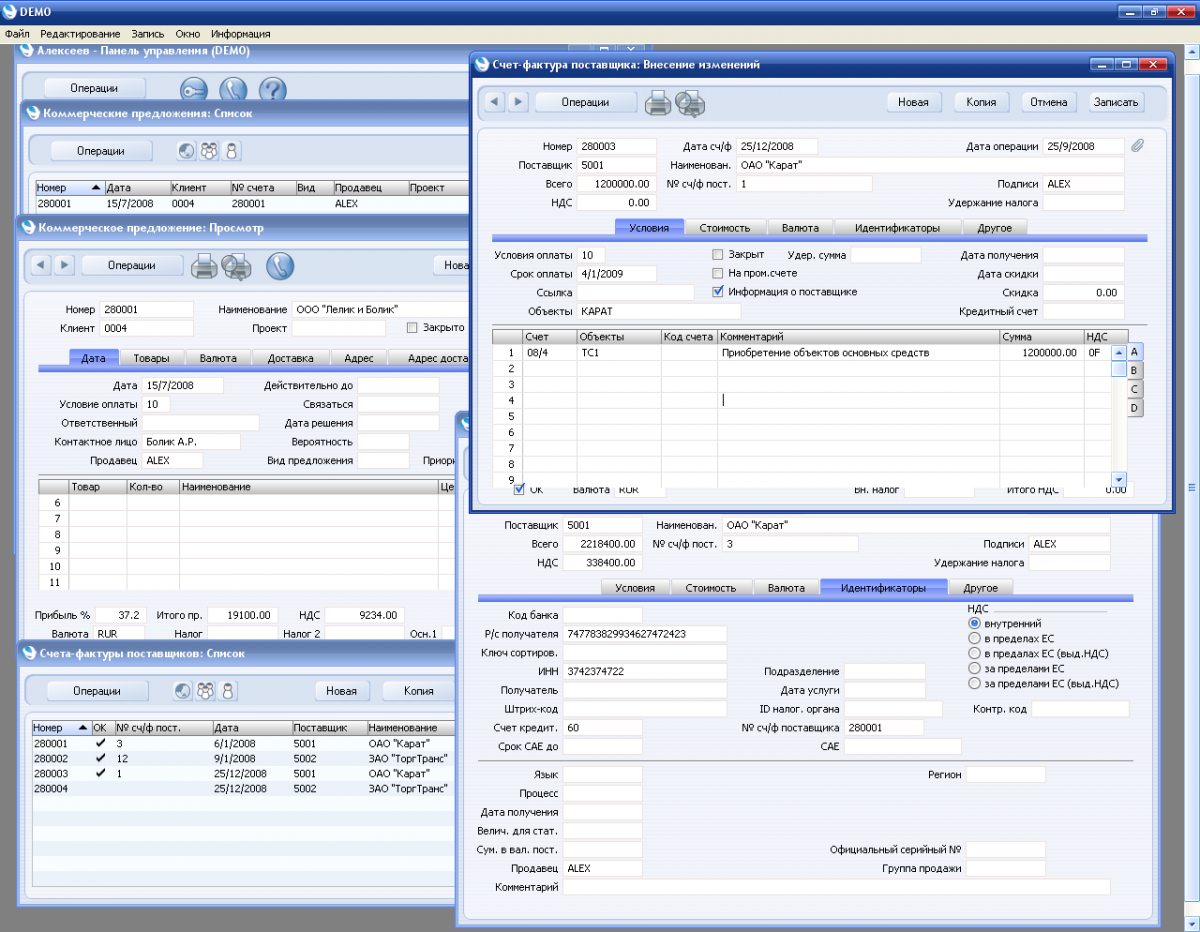
Task: Switch to Другое tab in front invoice window
Action: point(994,228)
